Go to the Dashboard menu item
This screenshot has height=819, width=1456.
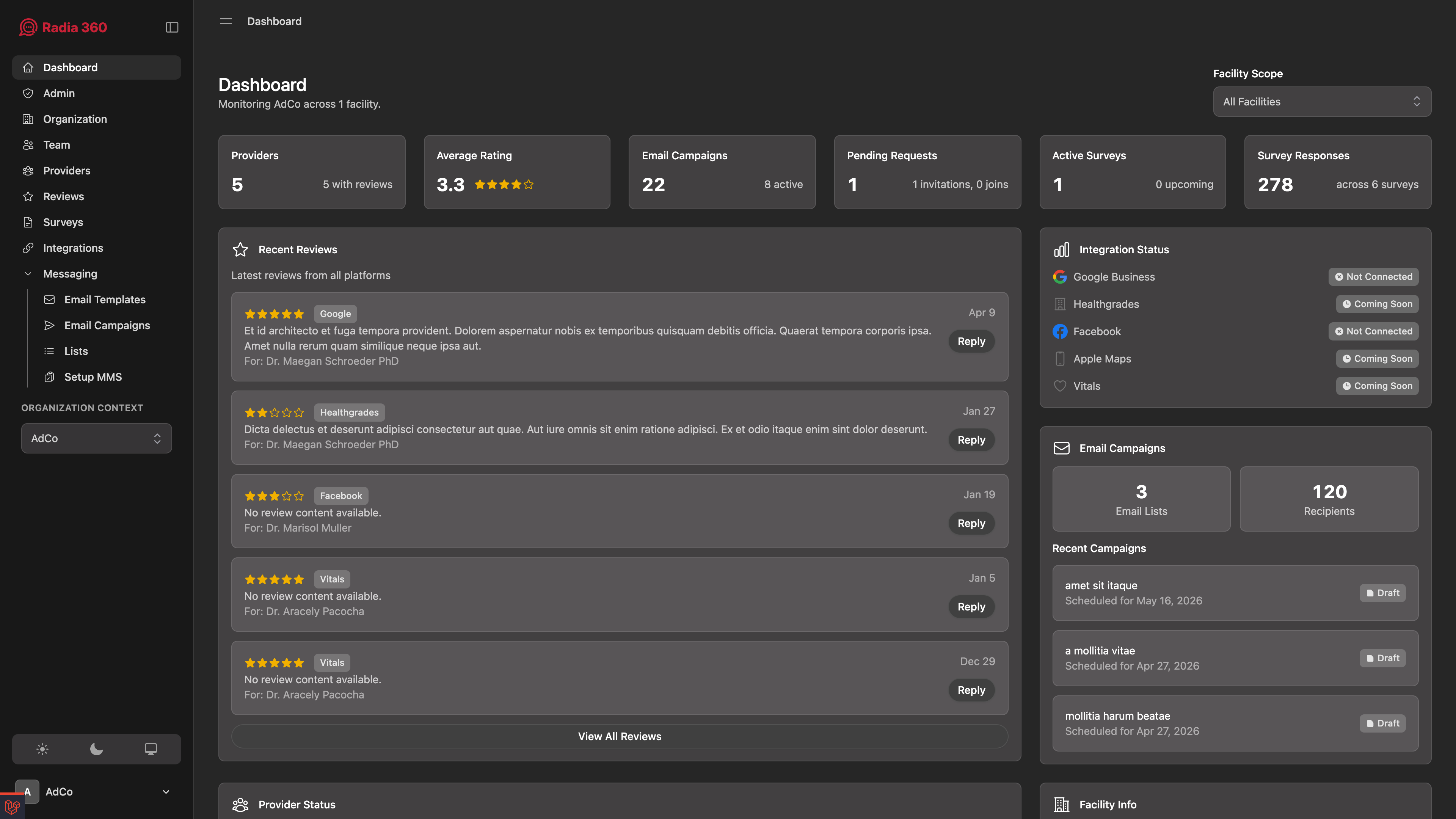coord(70,67)
